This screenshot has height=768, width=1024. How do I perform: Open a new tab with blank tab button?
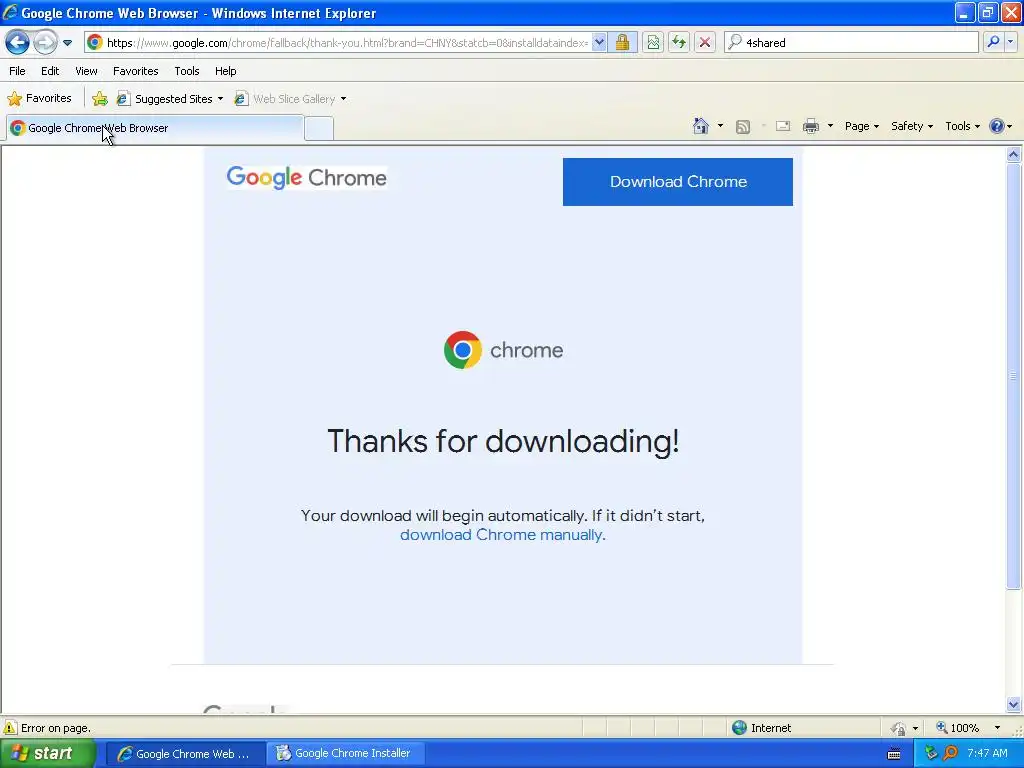(x=319, y=128)
